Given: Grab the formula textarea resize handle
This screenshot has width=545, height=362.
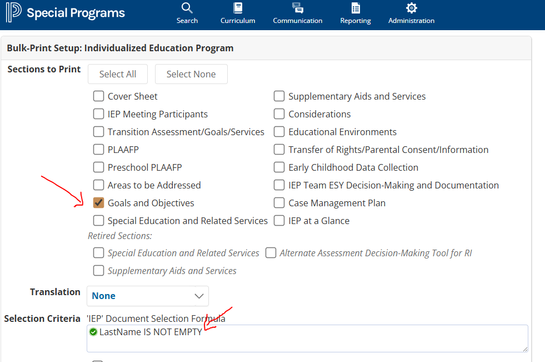Looking at the screenshot, I should click(x=525, y=349).
